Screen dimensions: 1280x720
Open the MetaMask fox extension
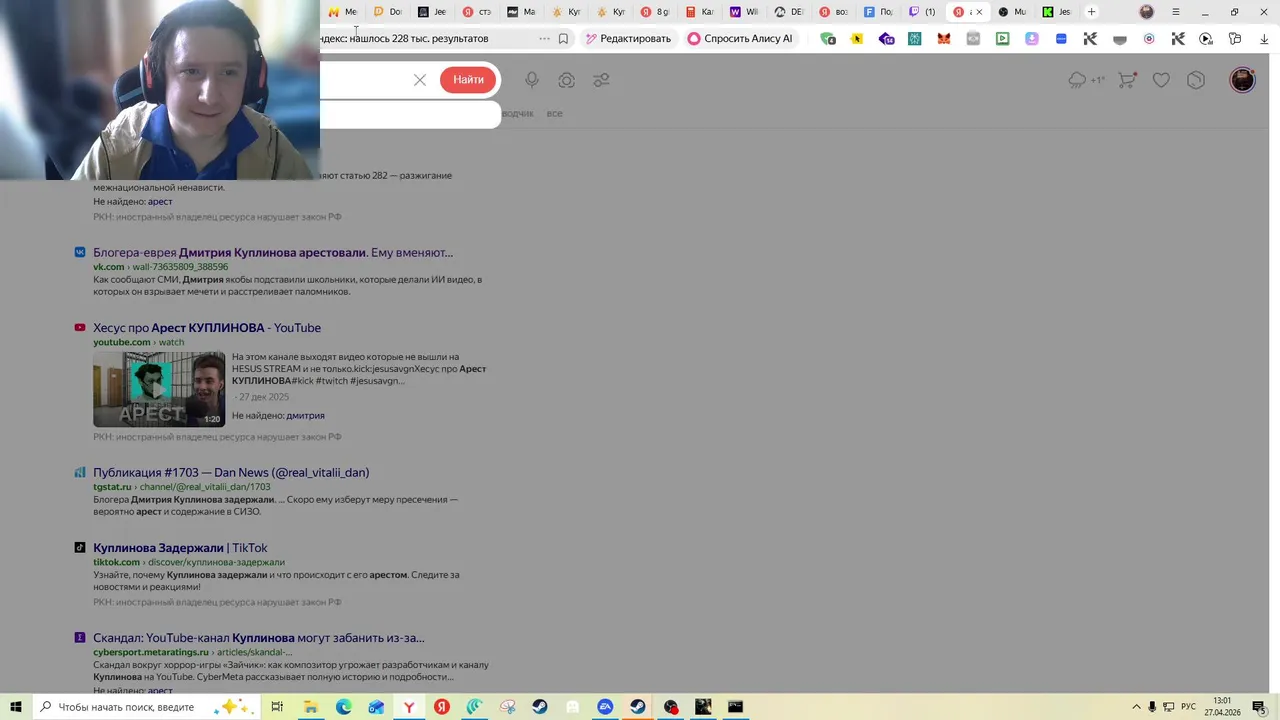coord(943,39)
